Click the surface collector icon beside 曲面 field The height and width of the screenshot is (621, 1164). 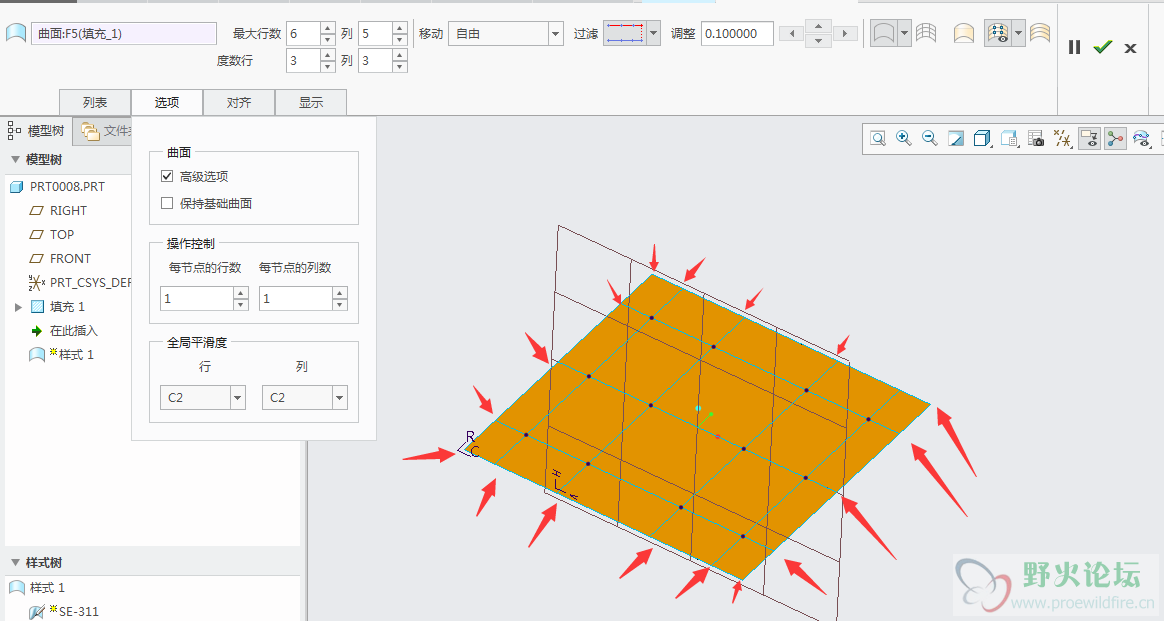pyautogui.click(x=16, y=33)
